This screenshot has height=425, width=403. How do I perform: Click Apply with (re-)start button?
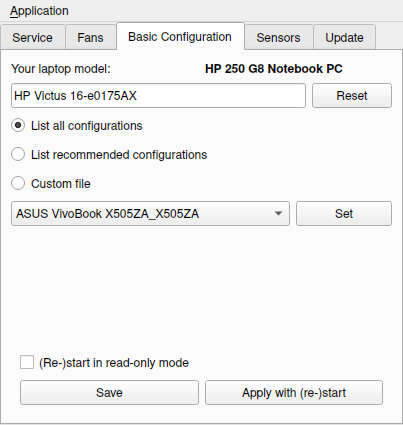click(294, 393)
